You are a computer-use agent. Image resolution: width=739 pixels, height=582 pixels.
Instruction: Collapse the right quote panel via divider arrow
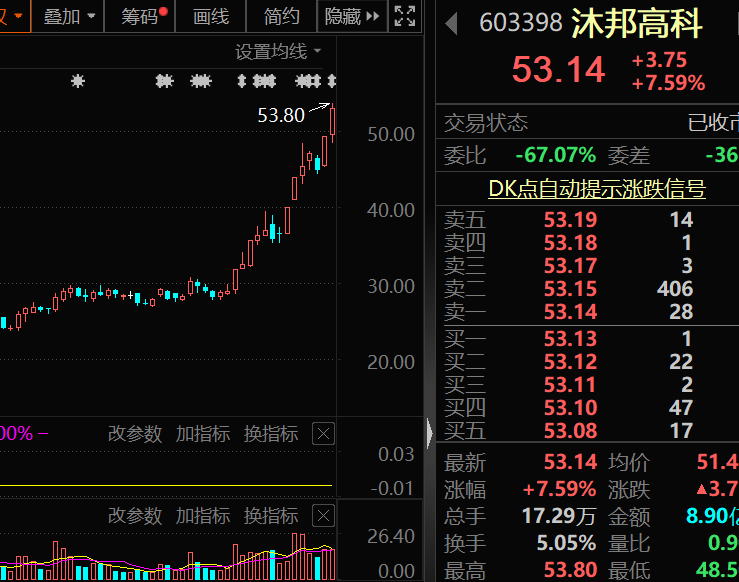430,433
